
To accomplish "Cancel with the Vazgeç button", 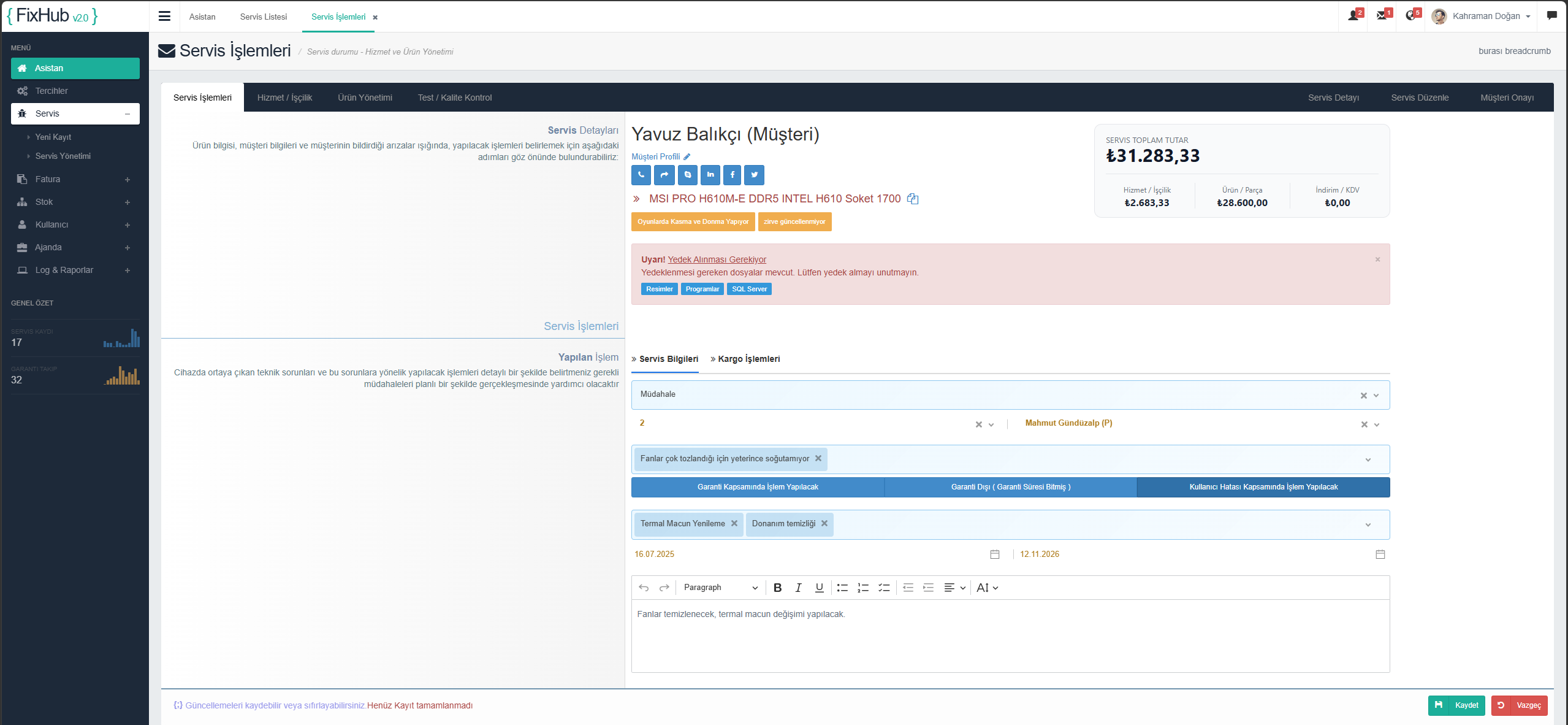I will (x=1520, y=705).
